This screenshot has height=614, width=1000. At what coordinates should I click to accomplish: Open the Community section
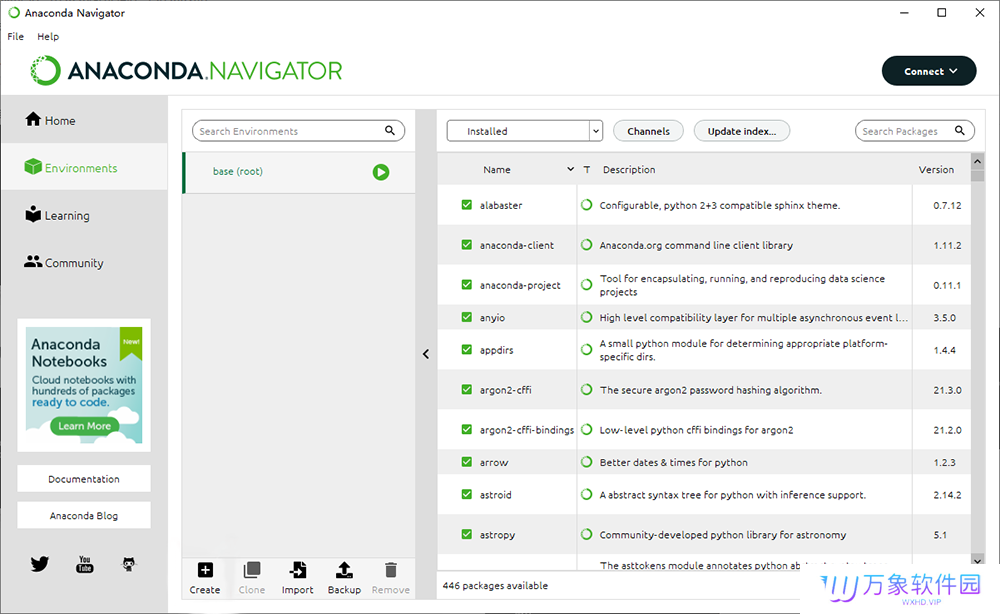[x=84, y=262]
